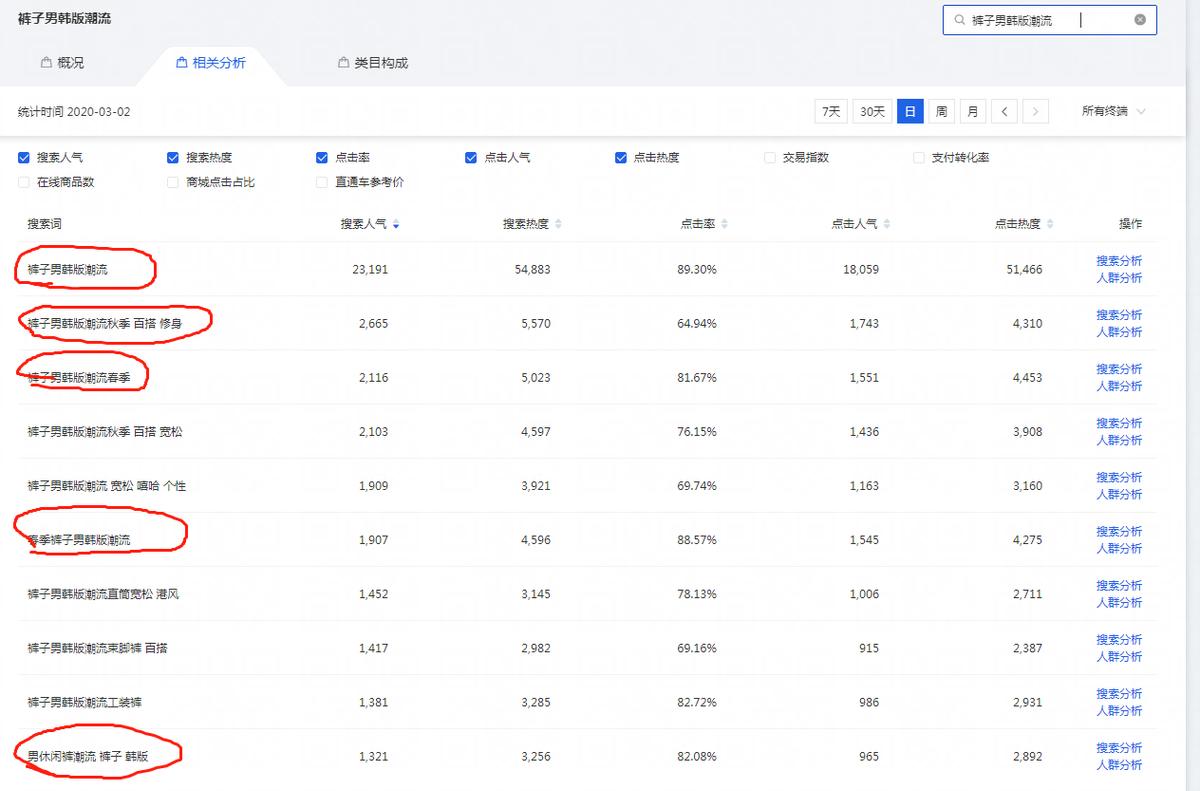Image resolution: width=1200 pixels, height=791 pixels.
Task: Click the left arrow to view previous date
Action: tap(1004, 111)
